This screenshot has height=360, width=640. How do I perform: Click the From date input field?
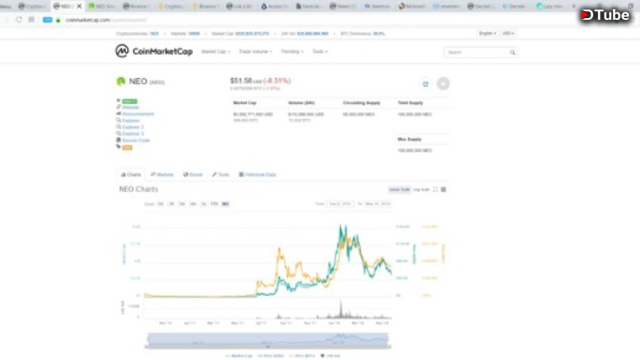340,204
